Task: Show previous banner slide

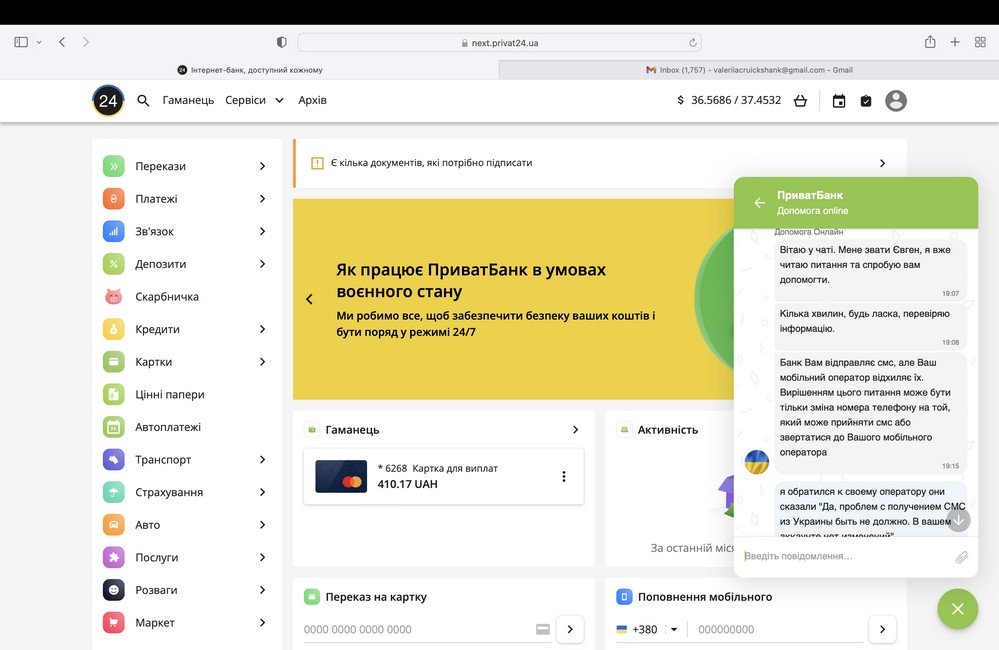Action: point(309,299)
